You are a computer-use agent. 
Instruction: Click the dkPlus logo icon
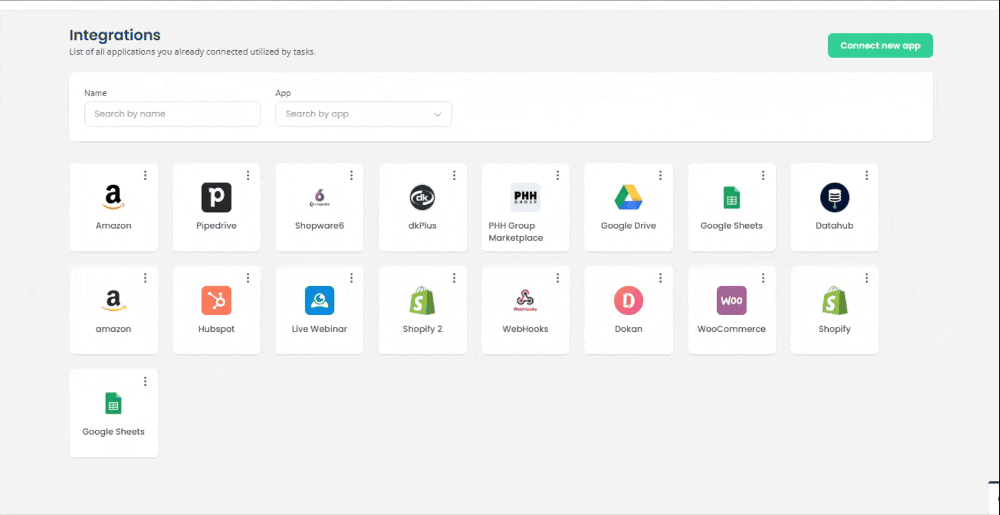[x=422, y=198]
